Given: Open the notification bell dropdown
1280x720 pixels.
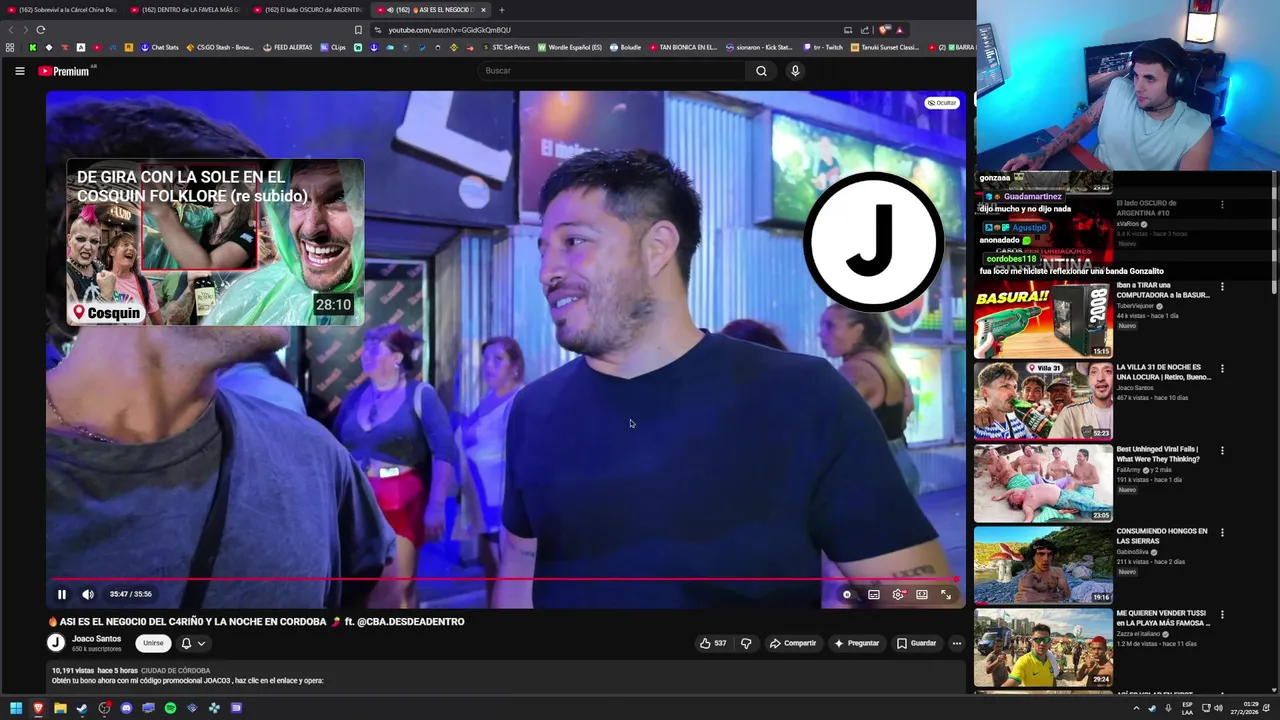Looking at the screenshot, I should 192,643.
